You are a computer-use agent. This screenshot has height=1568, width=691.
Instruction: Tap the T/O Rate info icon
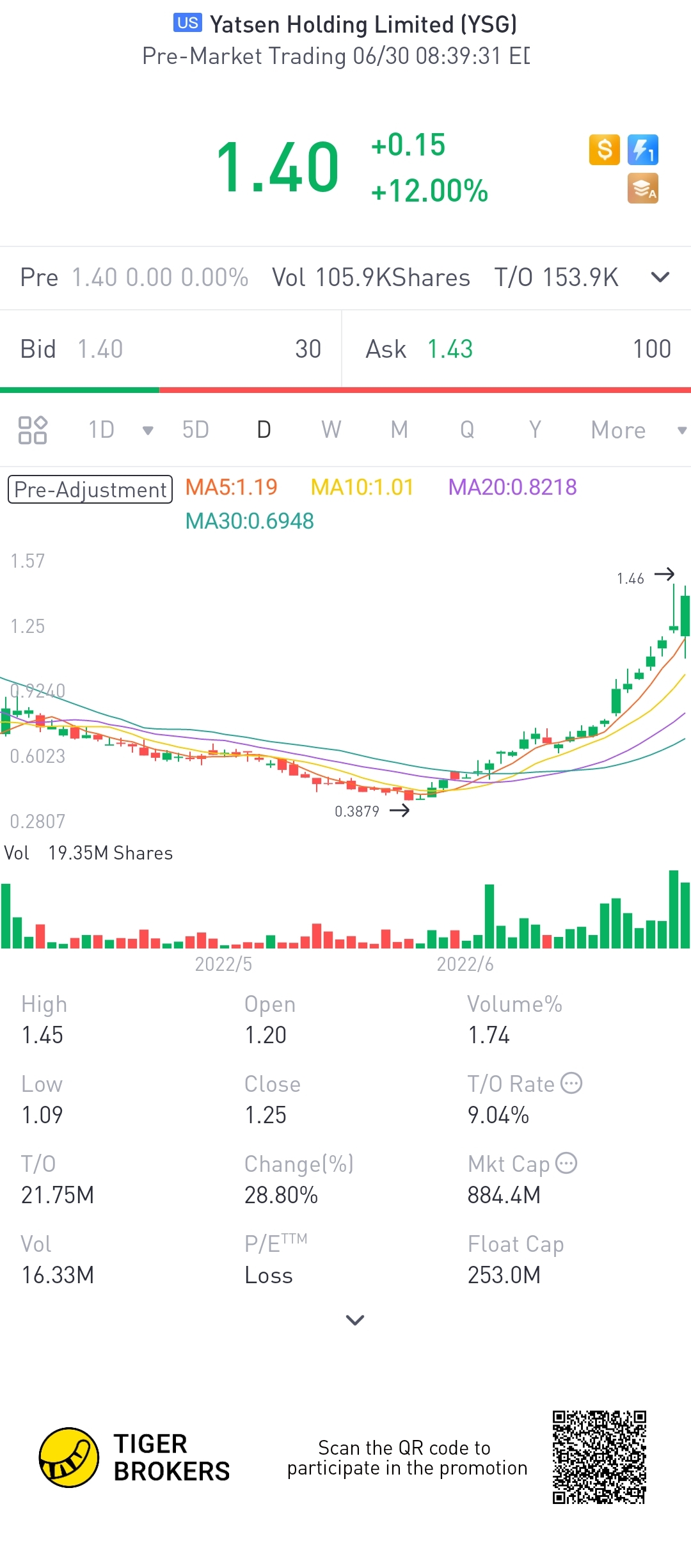571,1083
